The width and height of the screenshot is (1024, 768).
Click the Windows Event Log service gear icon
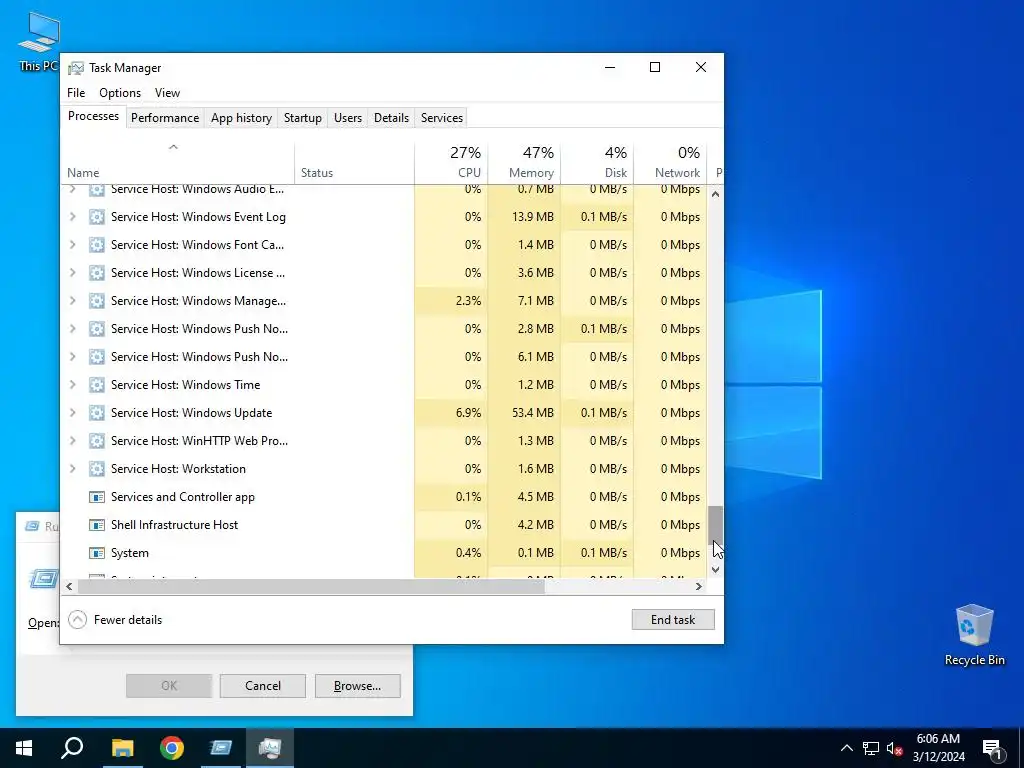coord(97,217)
